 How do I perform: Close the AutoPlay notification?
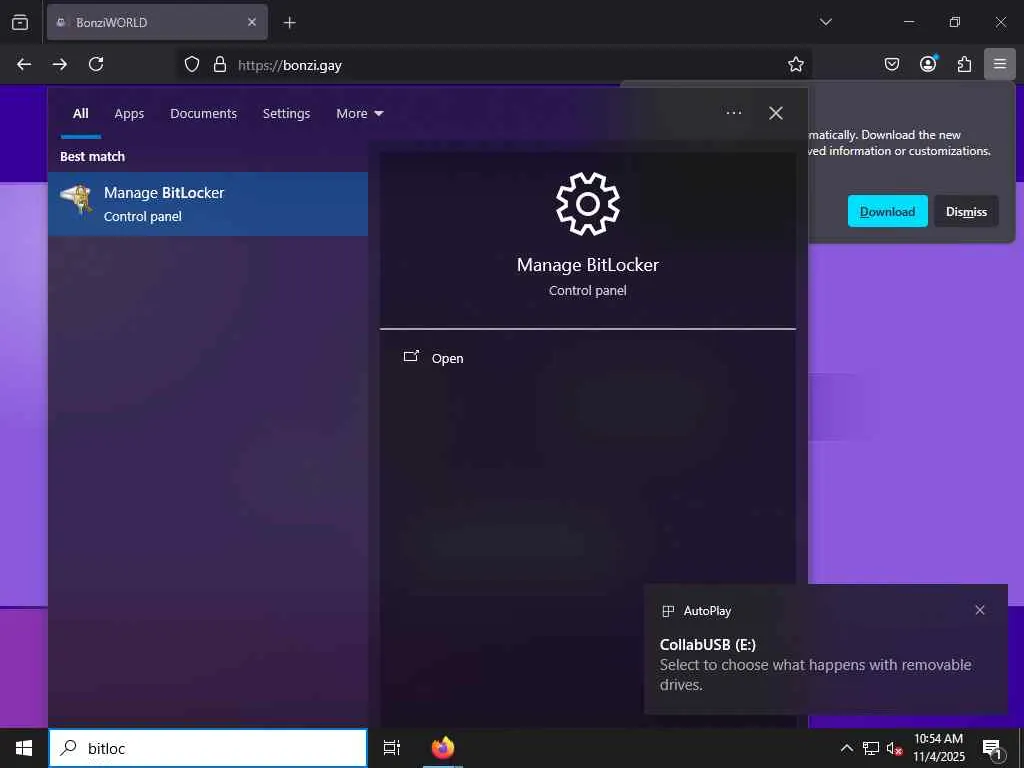[980, 610]
